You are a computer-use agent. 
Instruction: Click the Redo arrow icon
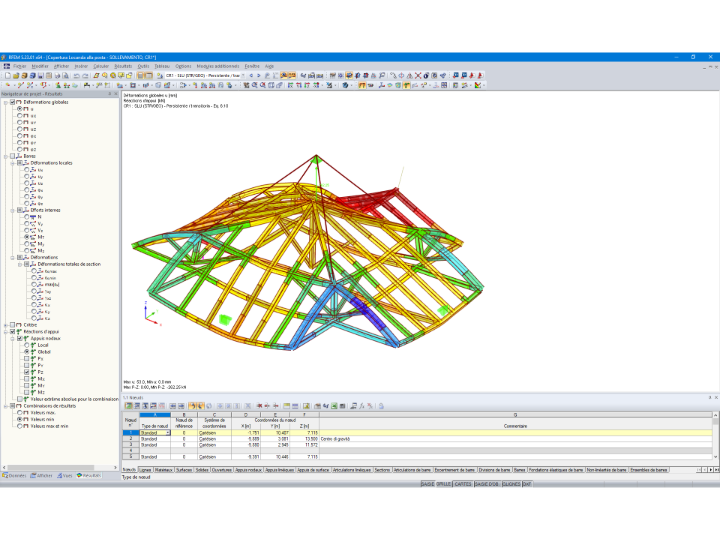coord(85,75)
